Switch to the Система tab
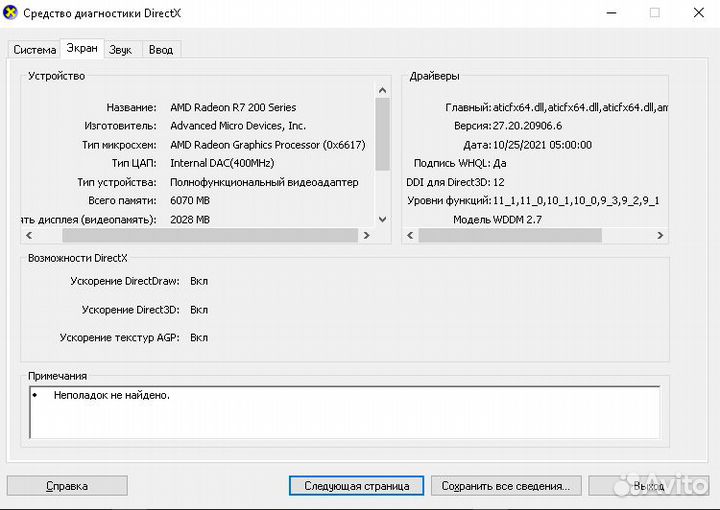720x510 pixels. coord(35,50)
